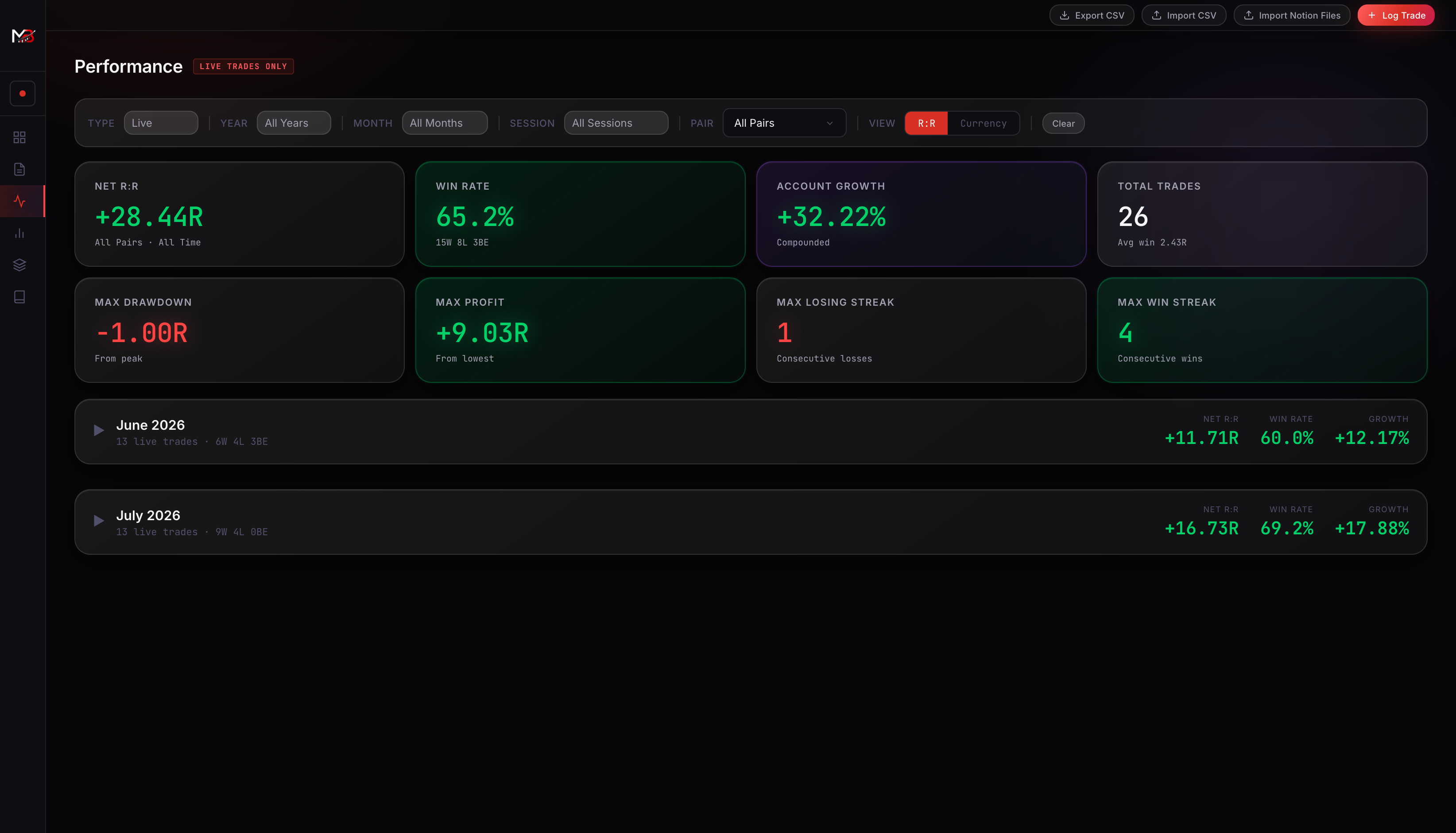Click the Max Win Streak card
This screenshot has height=833, width=1456.
[1262, 330]
